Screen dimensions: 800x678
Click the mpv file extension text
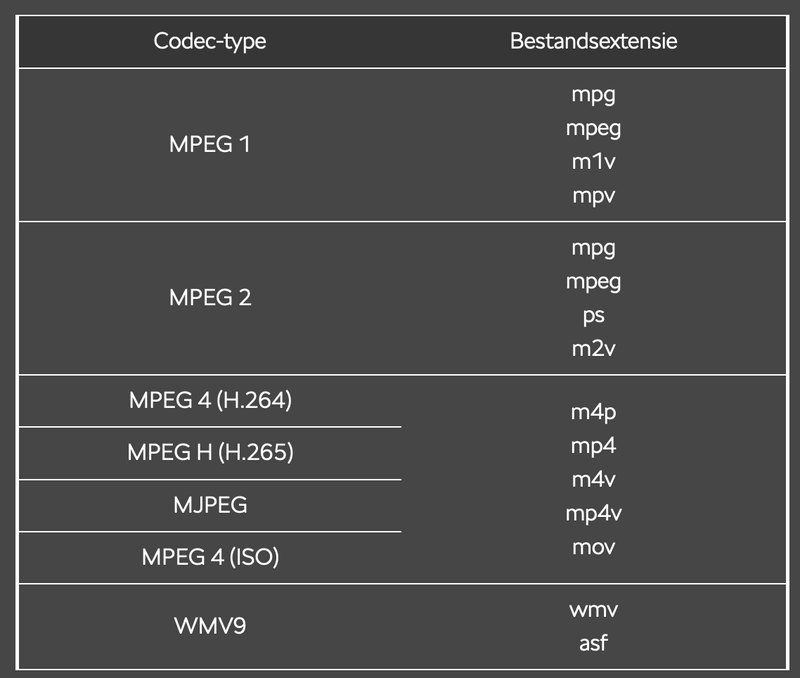pos(593,195)
